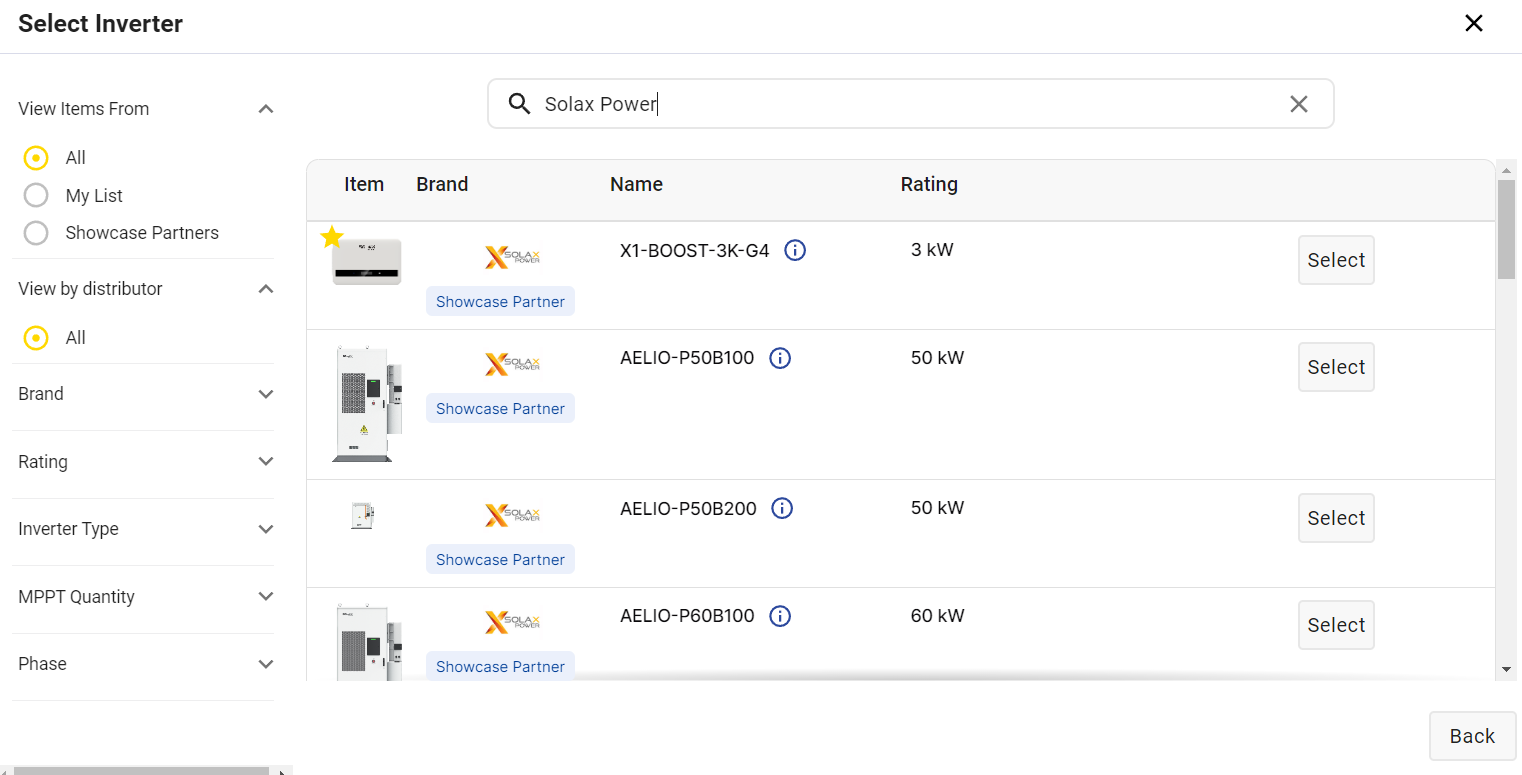Click the AELIO-P60B100 name text

(687, 616)
